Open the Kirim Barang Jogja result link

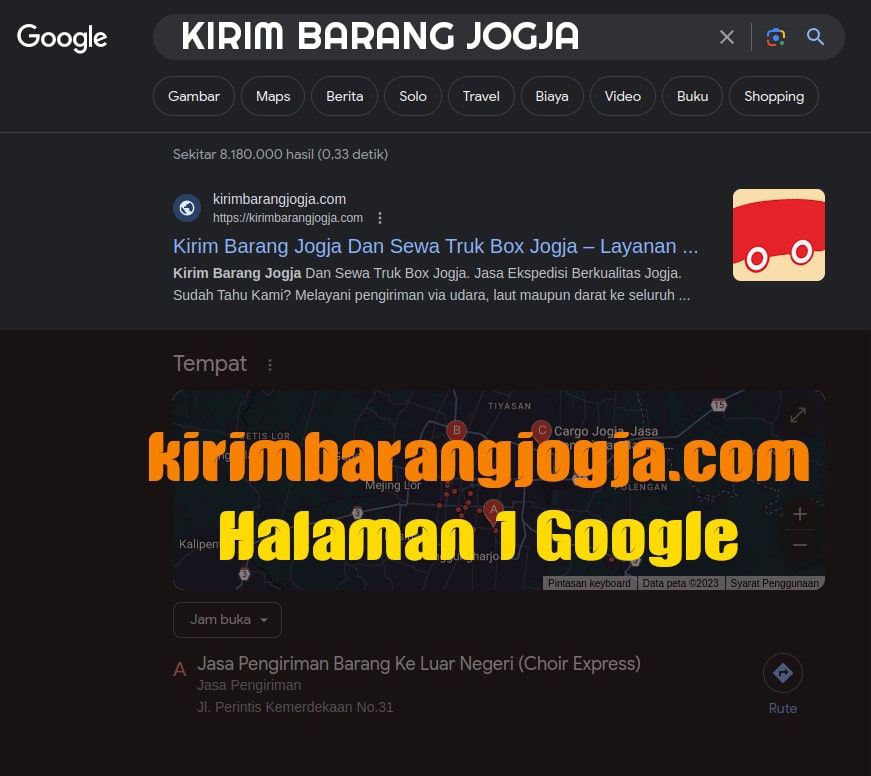tap(435, 246)
